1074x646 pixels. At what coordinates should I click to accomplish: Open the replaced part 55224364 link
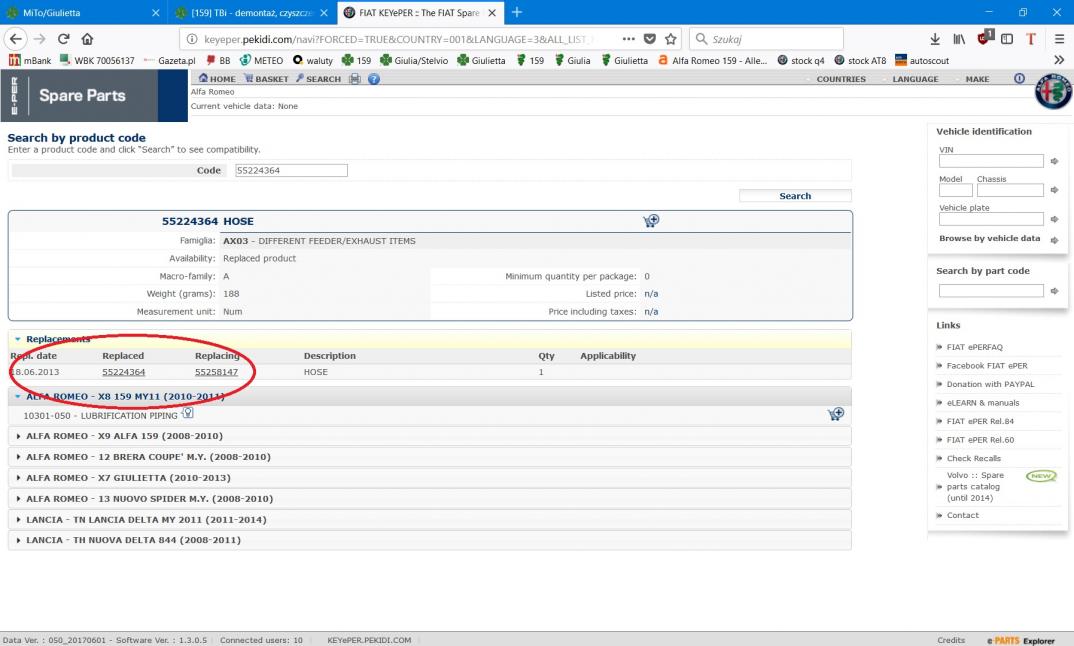[x=123, y=372]
